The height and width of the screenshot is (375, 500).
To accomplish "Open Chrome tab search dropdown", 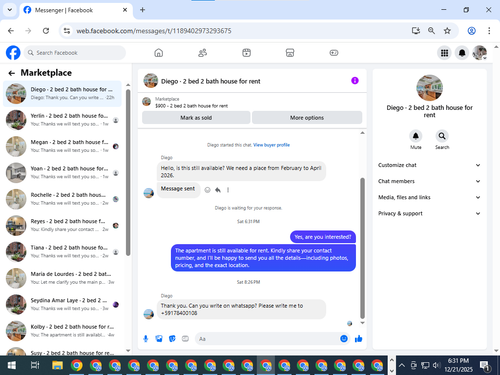I will [x=10, y=10].
